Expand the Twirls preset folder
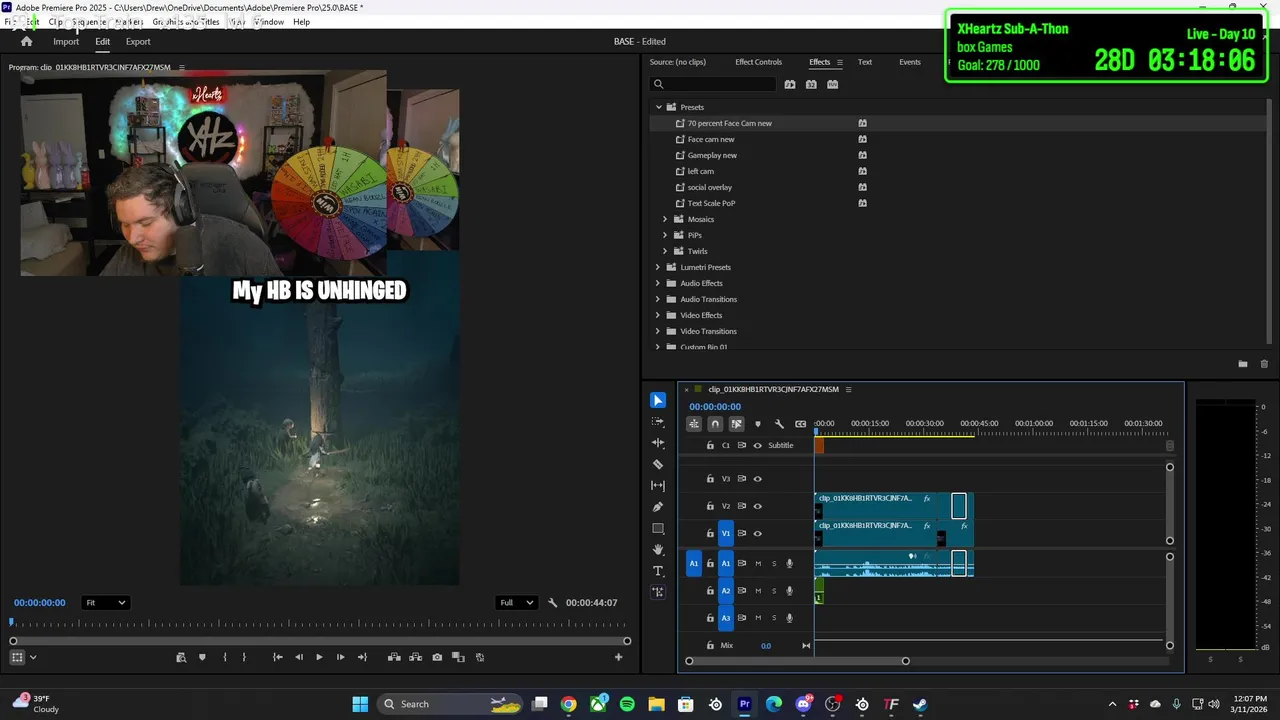The image size is (1280, 720). click(665, 251)
